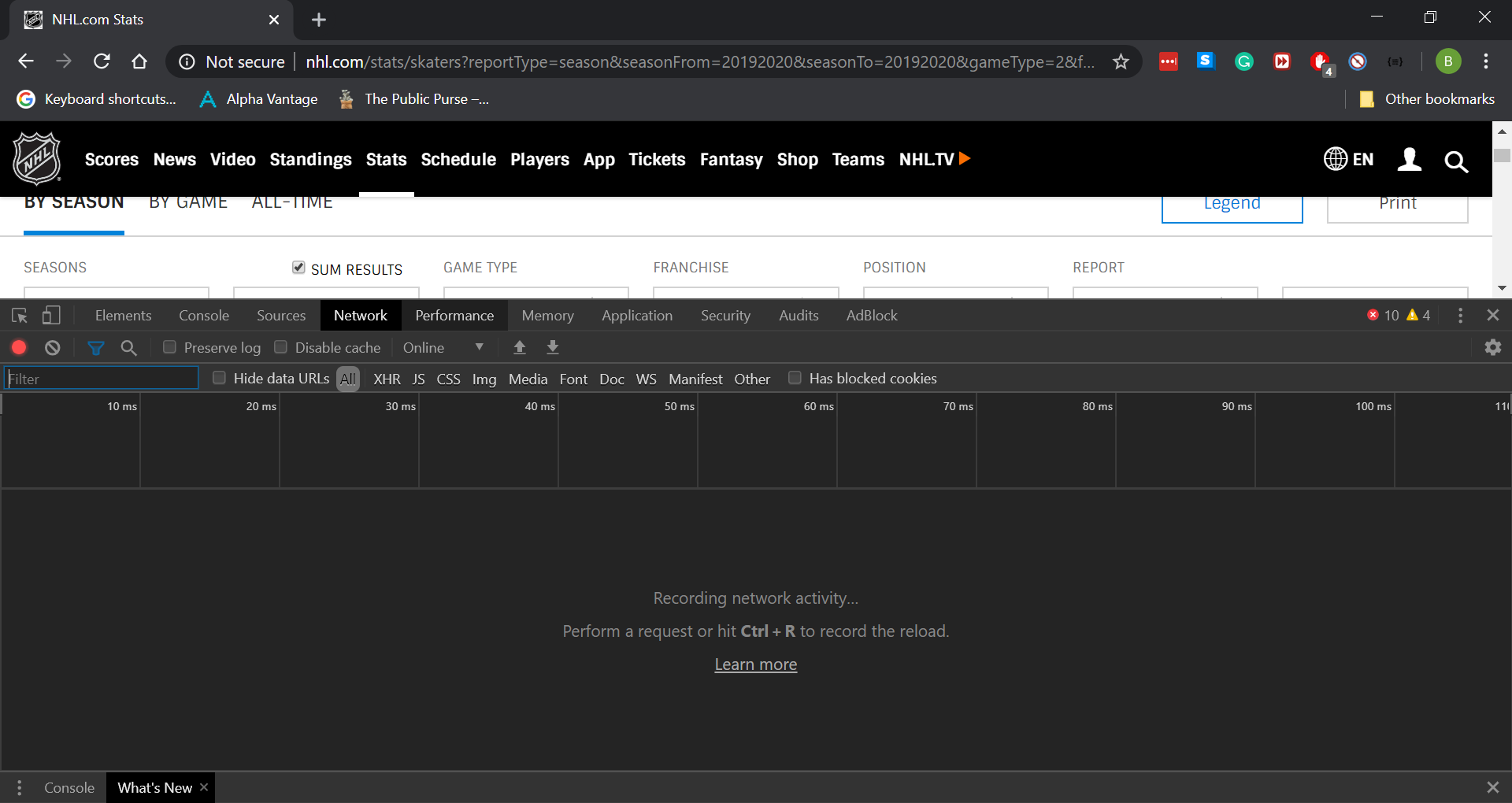This screenshot has height=803, width=1512.
Task: Switch to the Console DevTools tab
Action: pos(204,316)
